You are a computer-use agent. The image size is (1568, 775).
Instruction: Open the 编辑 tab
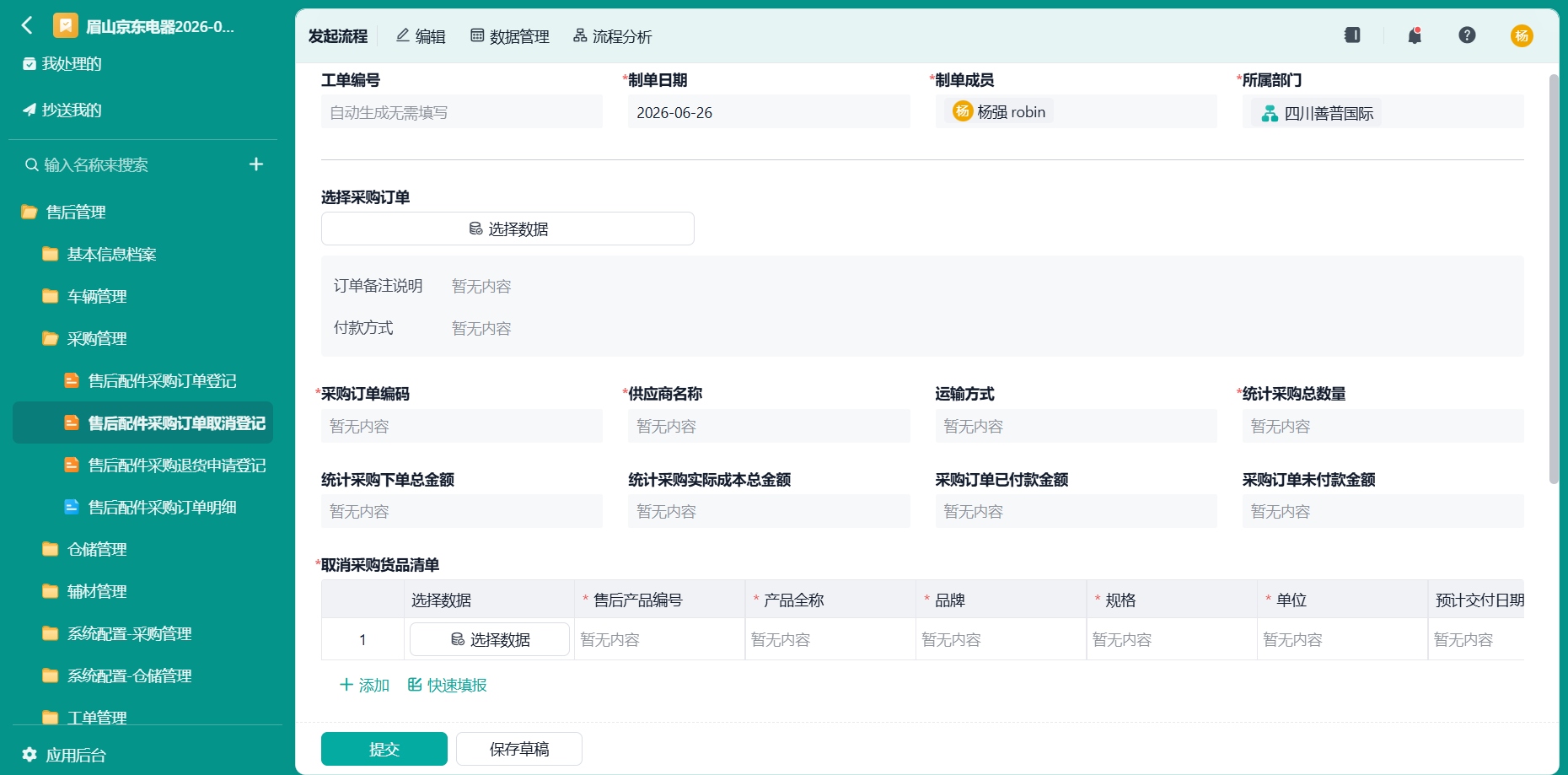421,36
